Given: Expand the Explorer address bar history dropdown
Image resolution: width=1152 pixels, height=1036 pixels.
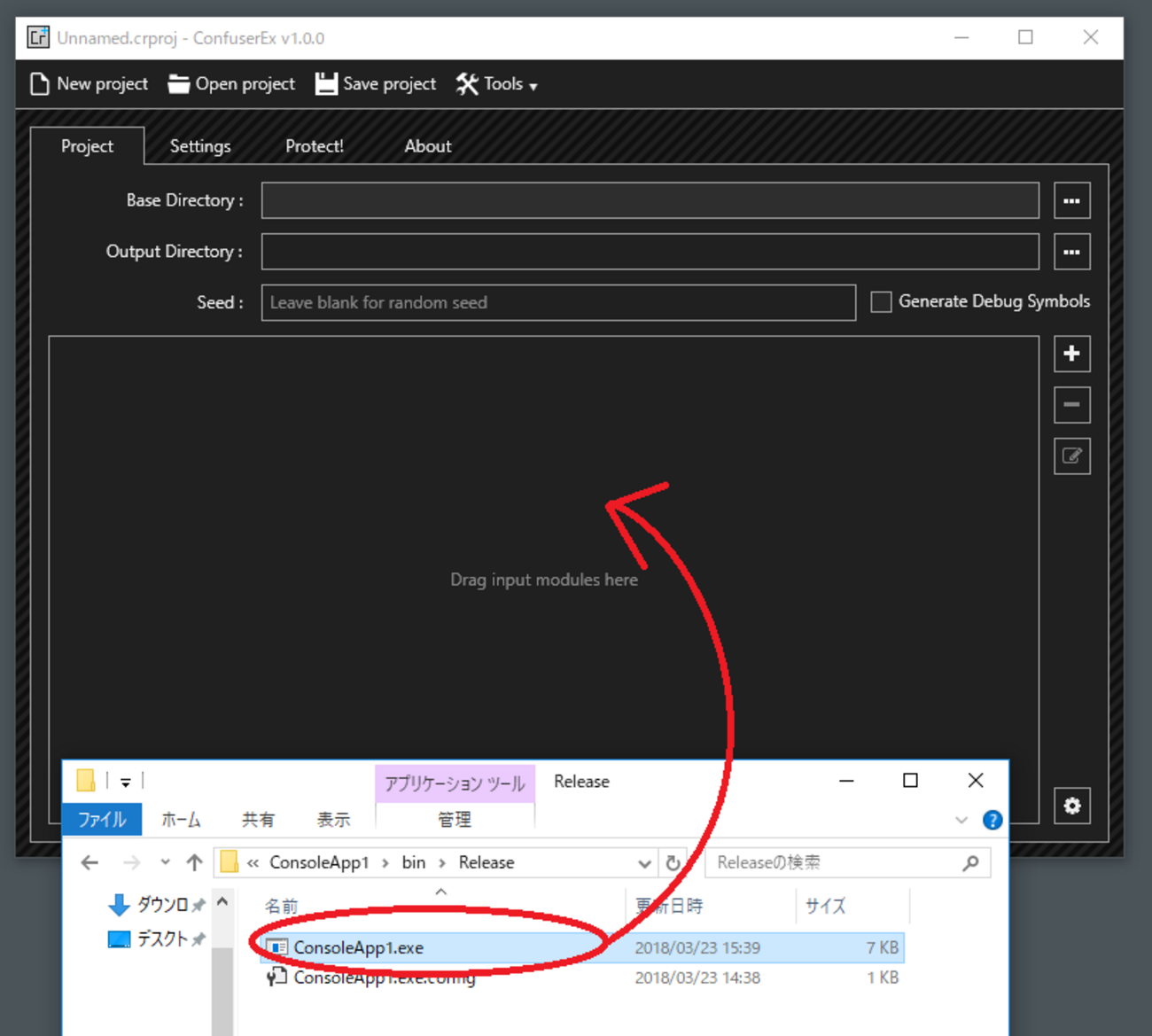Looking at the screenshot, I should tap(644, 863).
